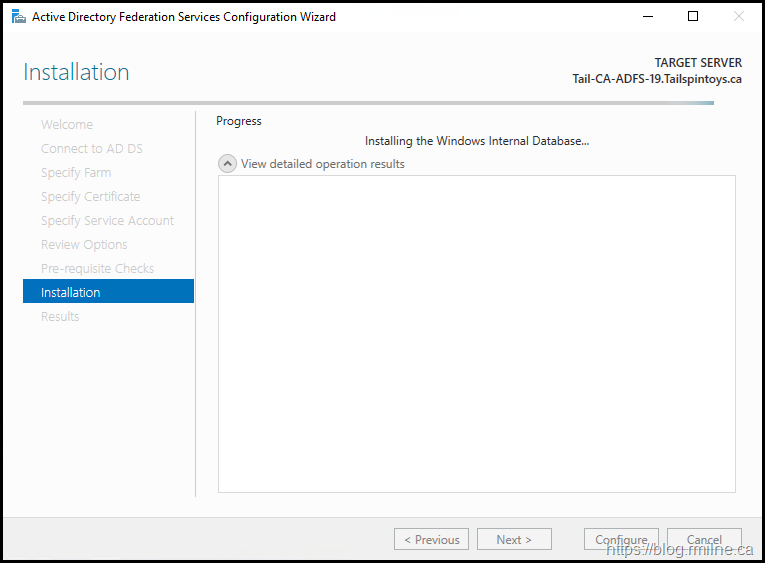Minimize the configuration wizard window

[x=647, y=17]
